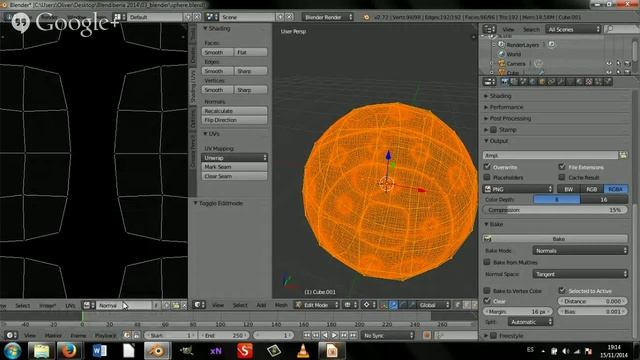
Task: Select RGBA color mode
Action: coord(616,189)
